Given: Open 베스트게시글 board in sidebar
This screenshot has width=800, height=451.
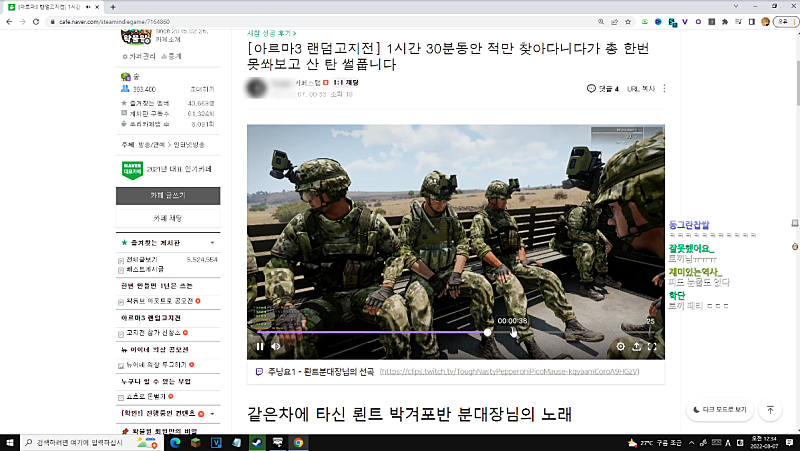Looking at the screenshot, I should pyautogui.click(x=145, y=269).
